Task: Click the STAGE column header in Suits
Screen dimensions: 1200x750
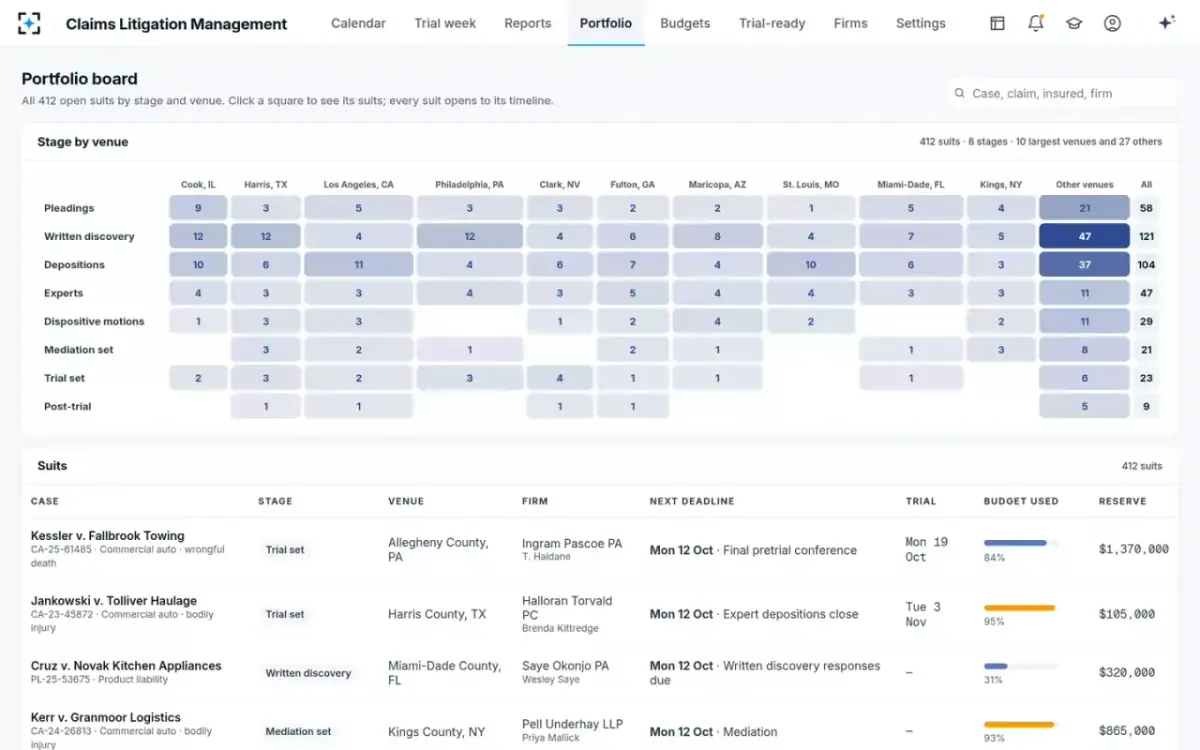Action: [x=275, y=501]
